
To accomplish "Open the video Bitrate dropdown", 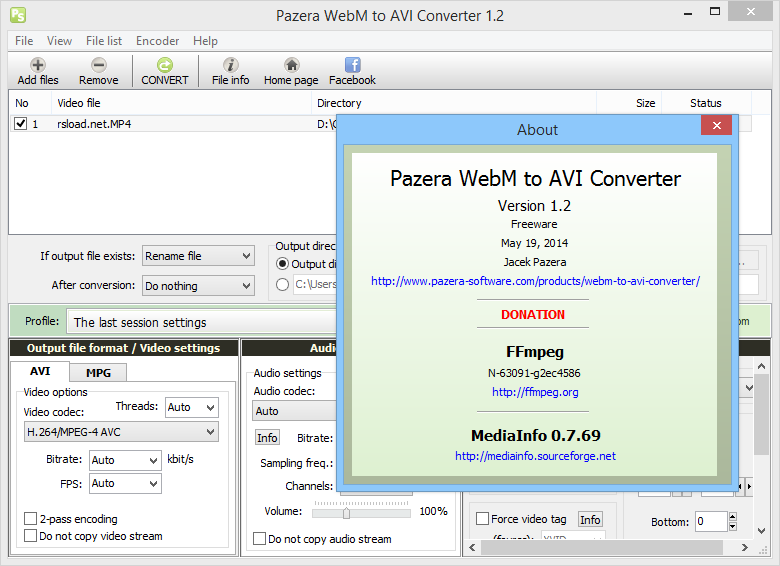I will point(125,460).
